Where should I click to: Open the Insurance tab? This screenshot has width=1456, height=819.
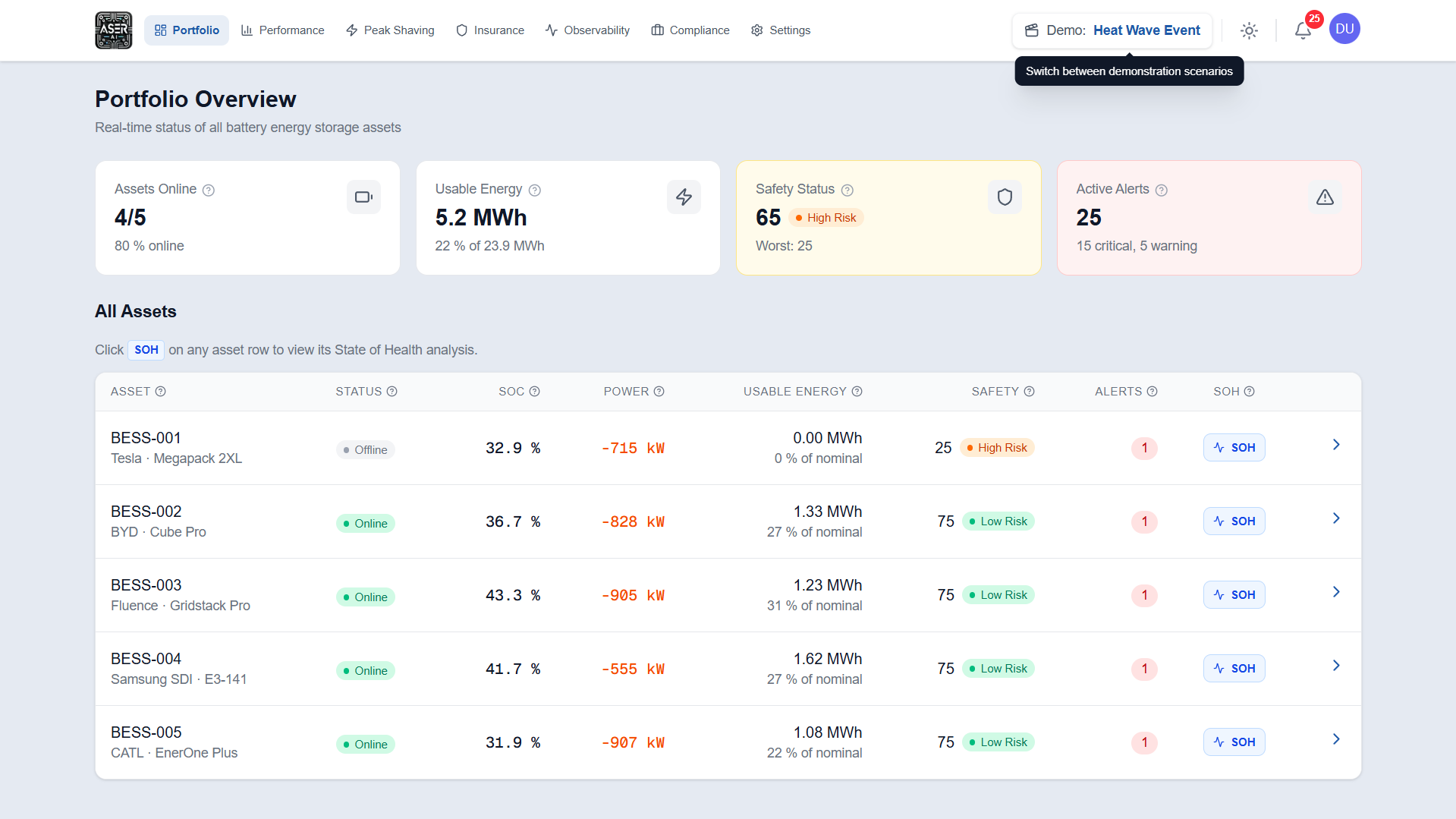click(490, 30)
